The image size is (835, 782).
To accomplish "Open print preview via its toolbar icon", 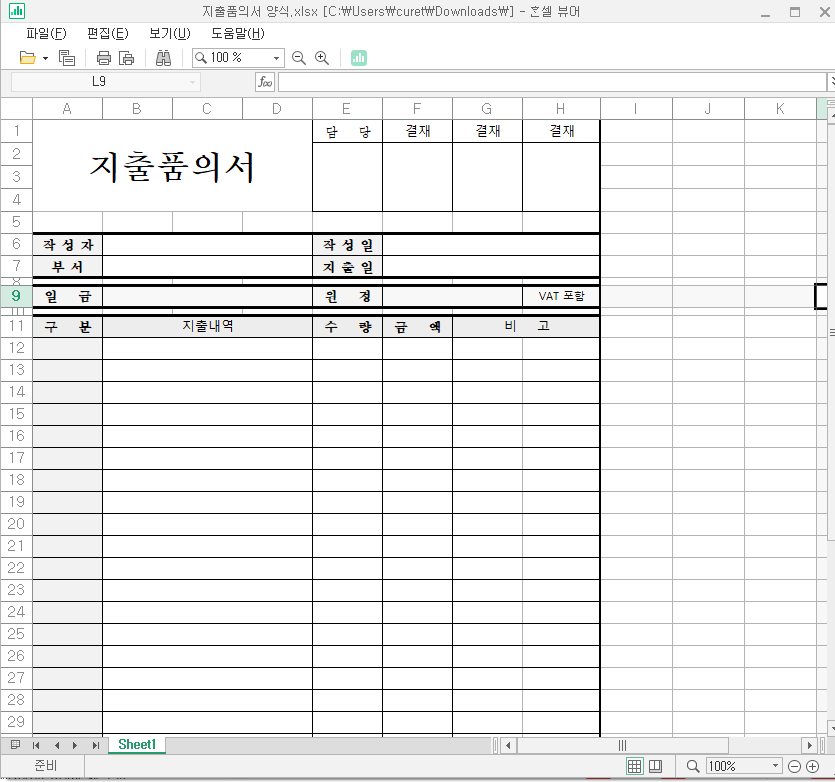I will 127,58.
